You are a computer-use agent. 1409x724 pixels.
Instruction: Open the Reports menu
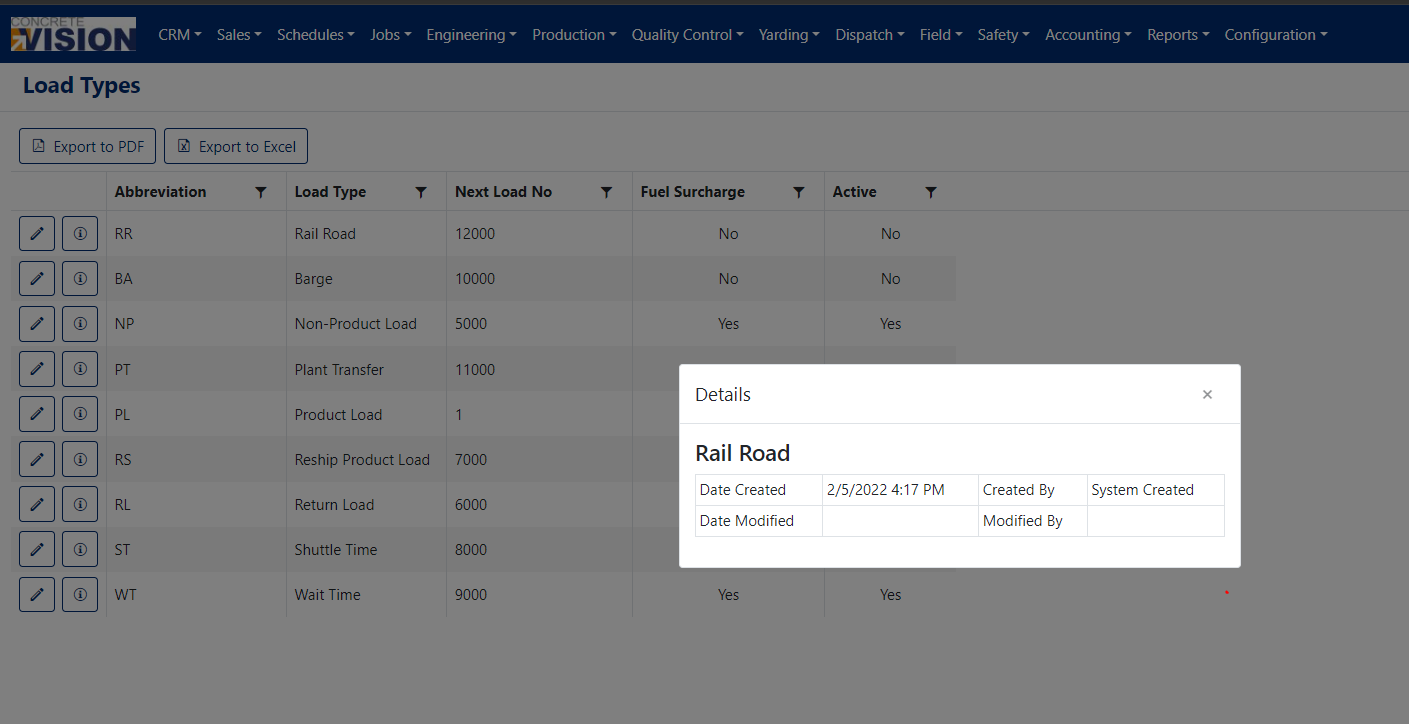click(1178, 34)
